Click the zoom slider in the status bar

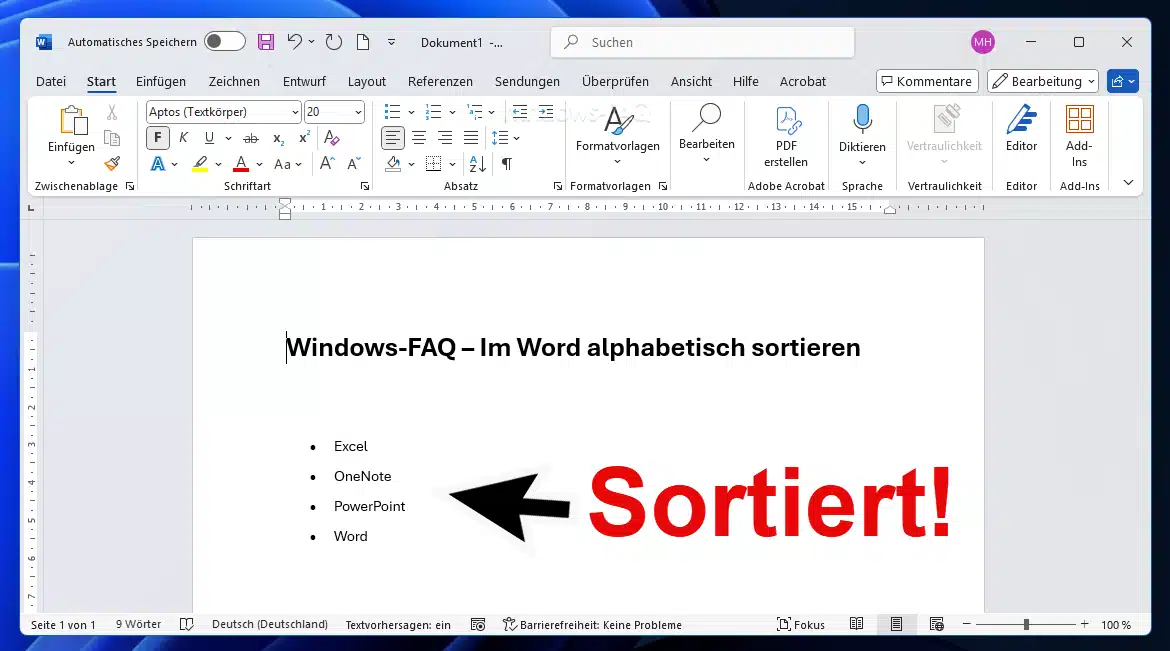coord(1026,625)
